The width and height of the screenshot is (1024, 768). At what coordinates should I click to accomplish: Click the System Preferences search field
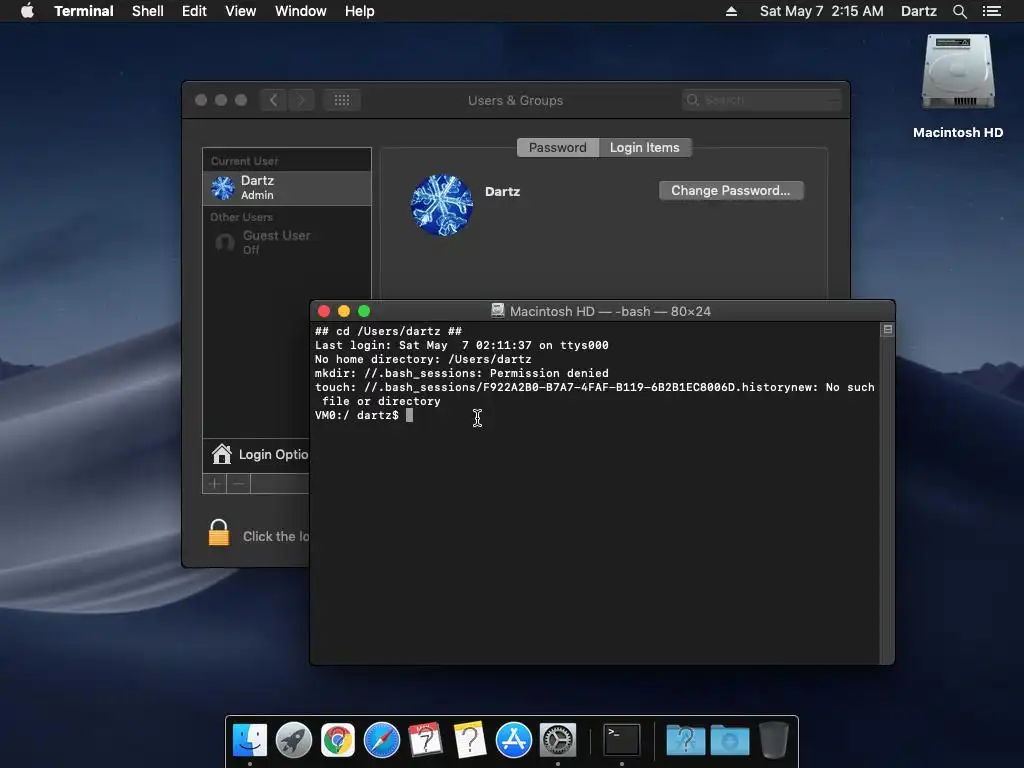click(x=761, y=100)
